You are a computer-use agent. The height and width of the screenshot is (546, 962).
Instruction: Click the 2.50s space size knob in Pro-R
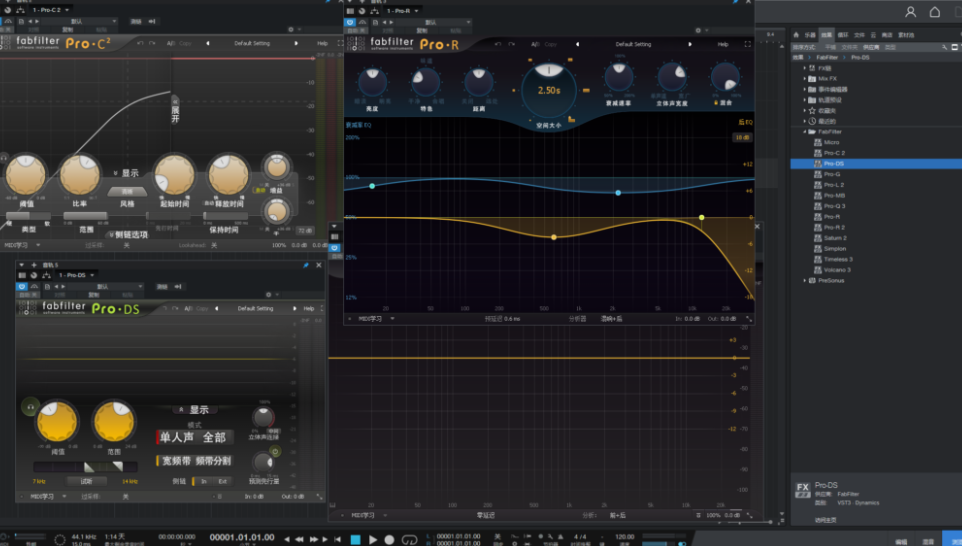click(548, 86)
